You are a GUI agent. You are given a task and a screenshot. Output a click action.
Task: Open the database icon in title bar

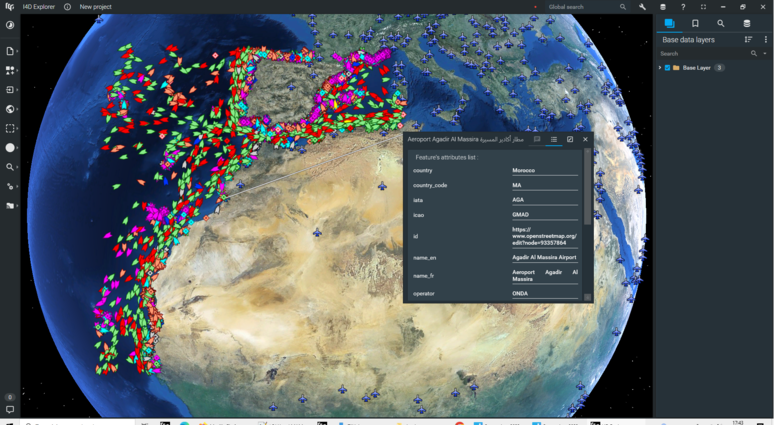663,7
